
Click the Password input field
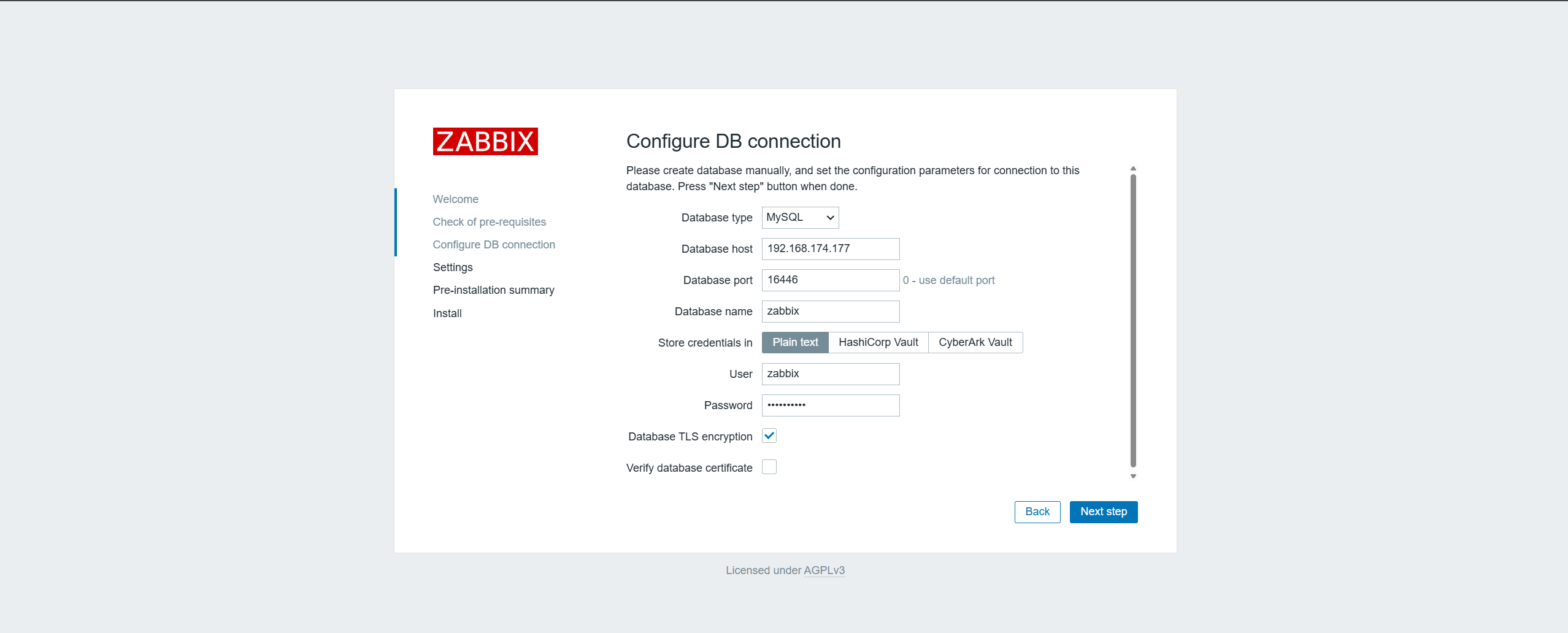click(x=831, y=405)
